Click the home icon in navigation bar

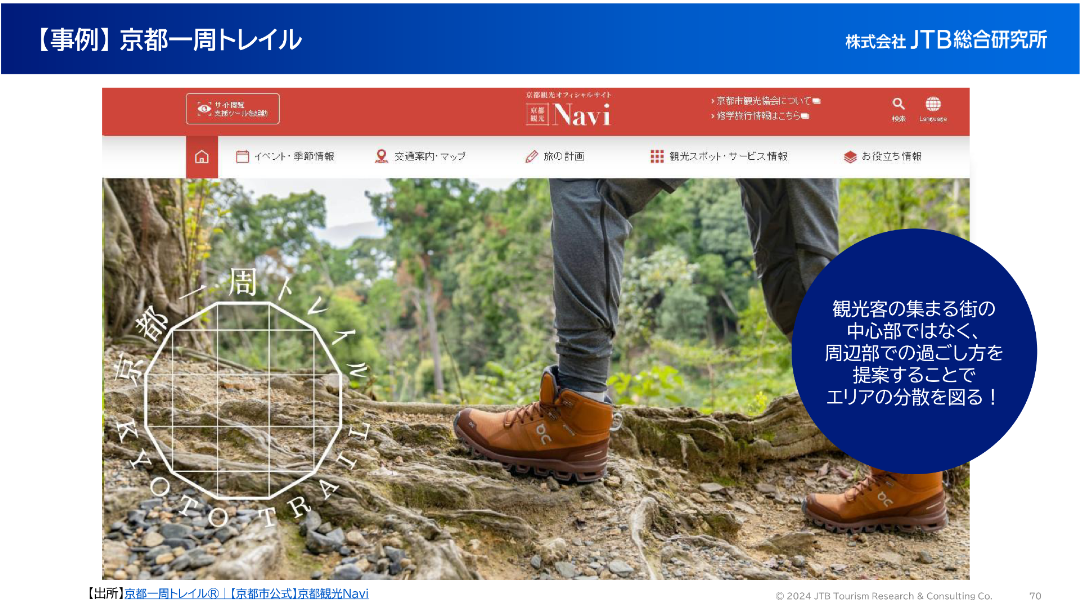[x=202, y=157]
